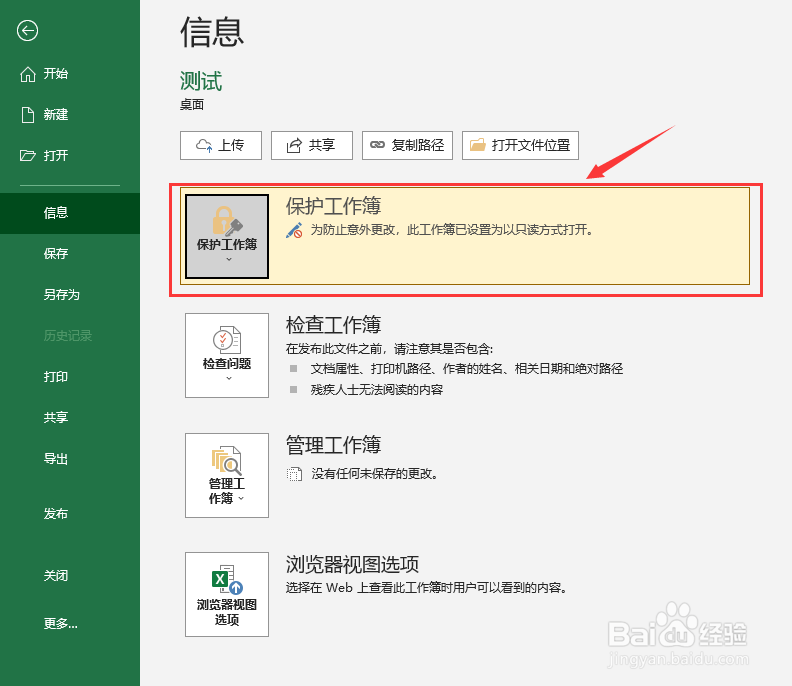This screenshot has width=792, height=686.
Task: Click the file name 测试
Action: [x=201, y=81]
